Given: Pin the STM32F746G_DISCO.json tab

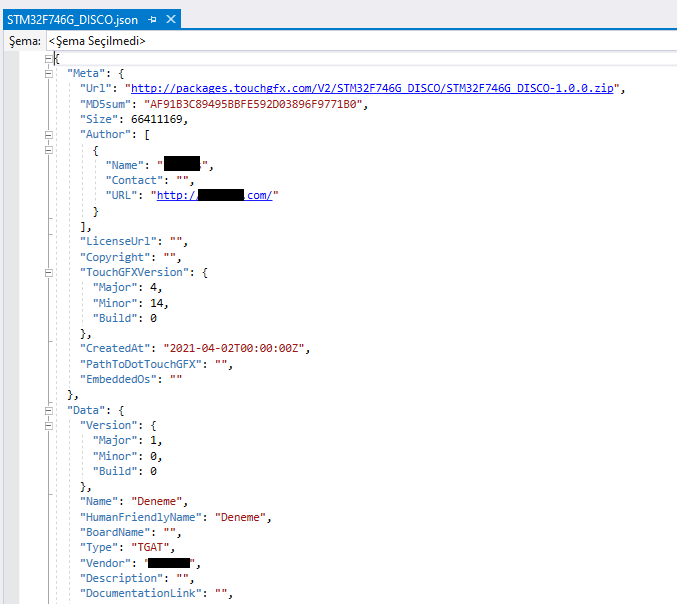Looking at the screenshot, I should [152, 19].
